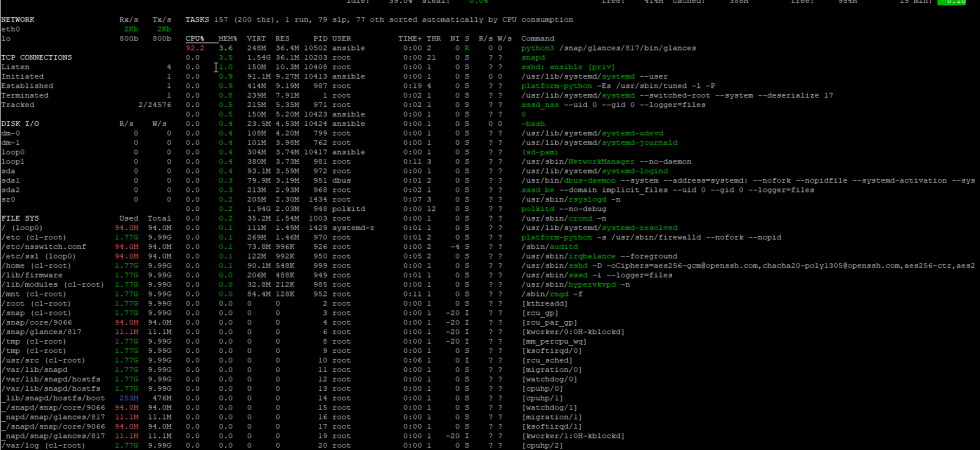Select the /mnt (cl-root) filesystem entry
Image resolution: width=980 pixels, height=450 pixels.
tap(86, 294)
